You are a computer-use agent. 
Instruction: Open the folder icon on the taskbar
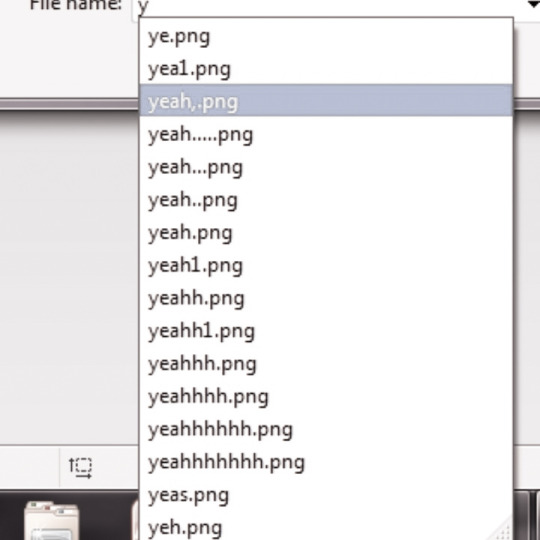(x=52, y=521)
